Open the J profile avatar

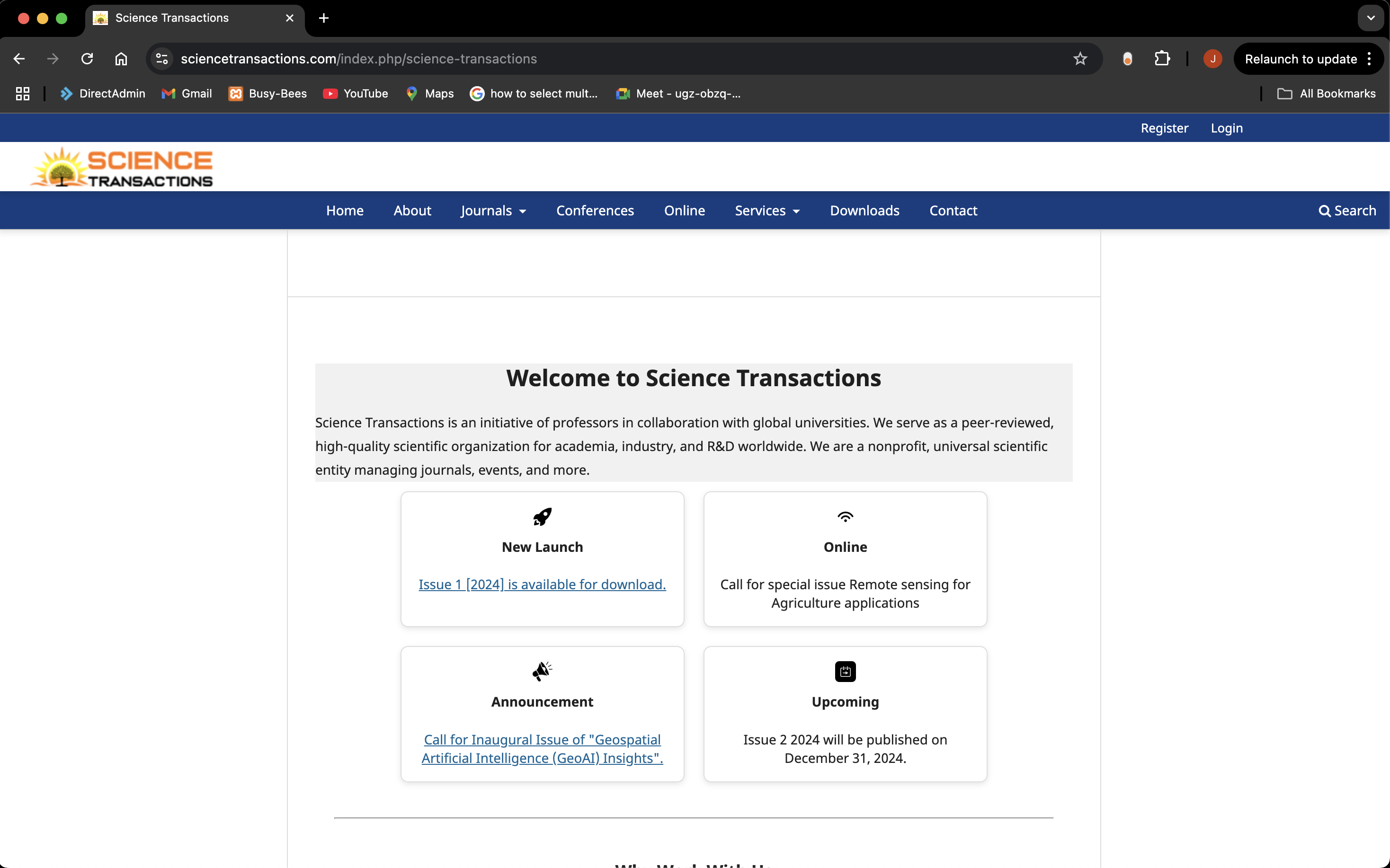click(1212, 59)
